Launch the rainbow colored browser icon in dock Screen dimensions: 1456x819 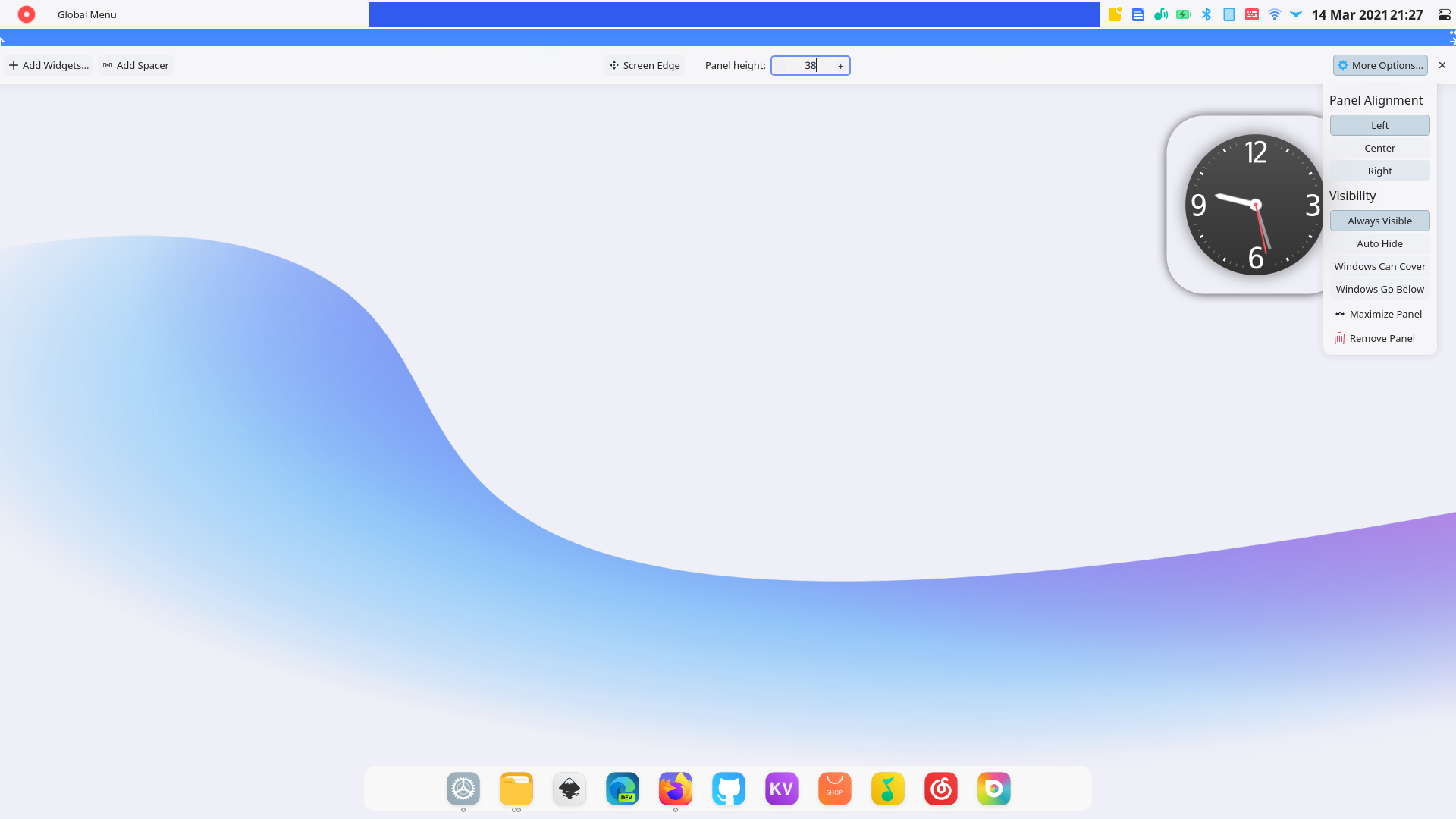pyautogui.click(x=994, y=789)
